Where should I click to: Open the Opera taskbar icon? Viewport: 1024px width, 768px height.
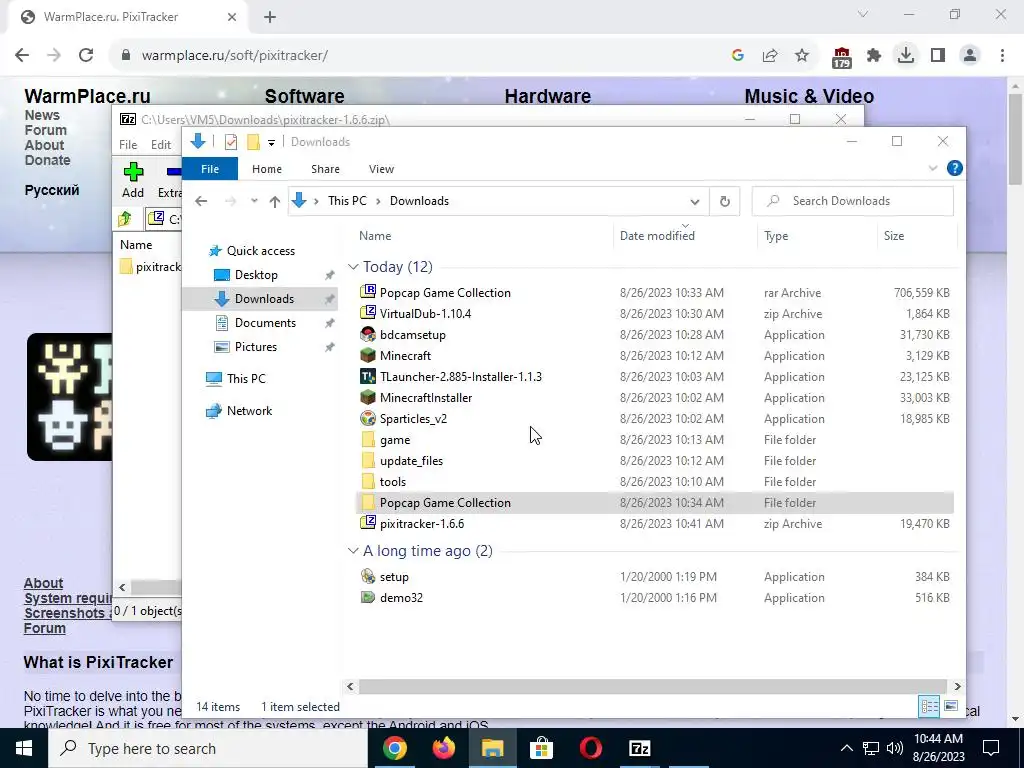(590, 748)
